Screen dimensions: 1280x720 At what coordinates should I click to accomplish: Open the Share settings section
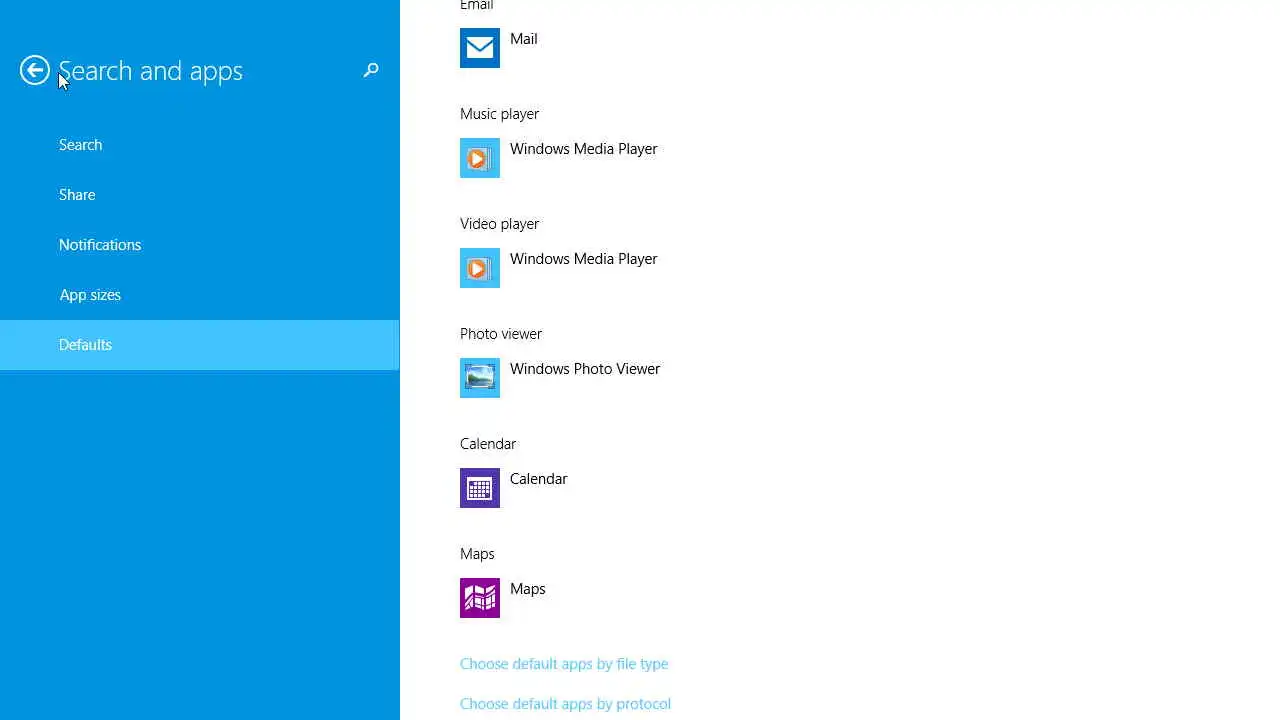point(200,195)
